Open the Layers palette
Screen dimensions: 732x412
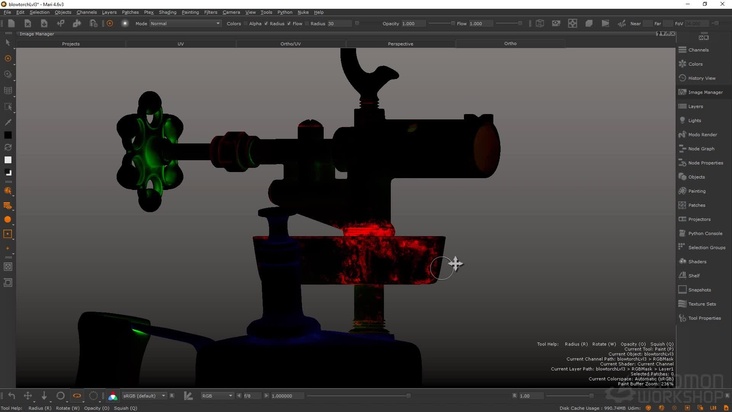coord(691,106)
